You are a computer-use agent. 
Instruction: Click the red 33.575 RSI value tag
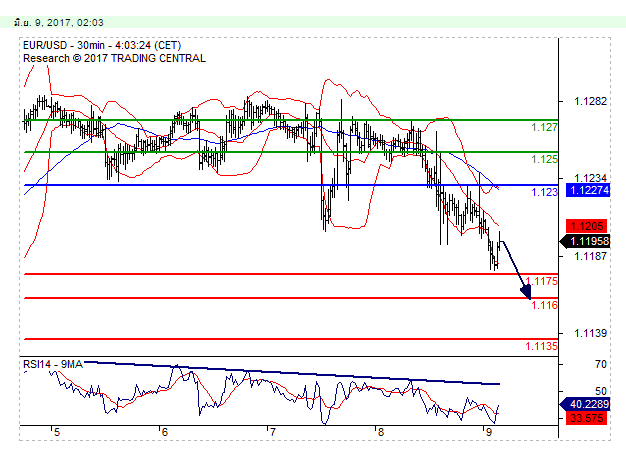587,418
